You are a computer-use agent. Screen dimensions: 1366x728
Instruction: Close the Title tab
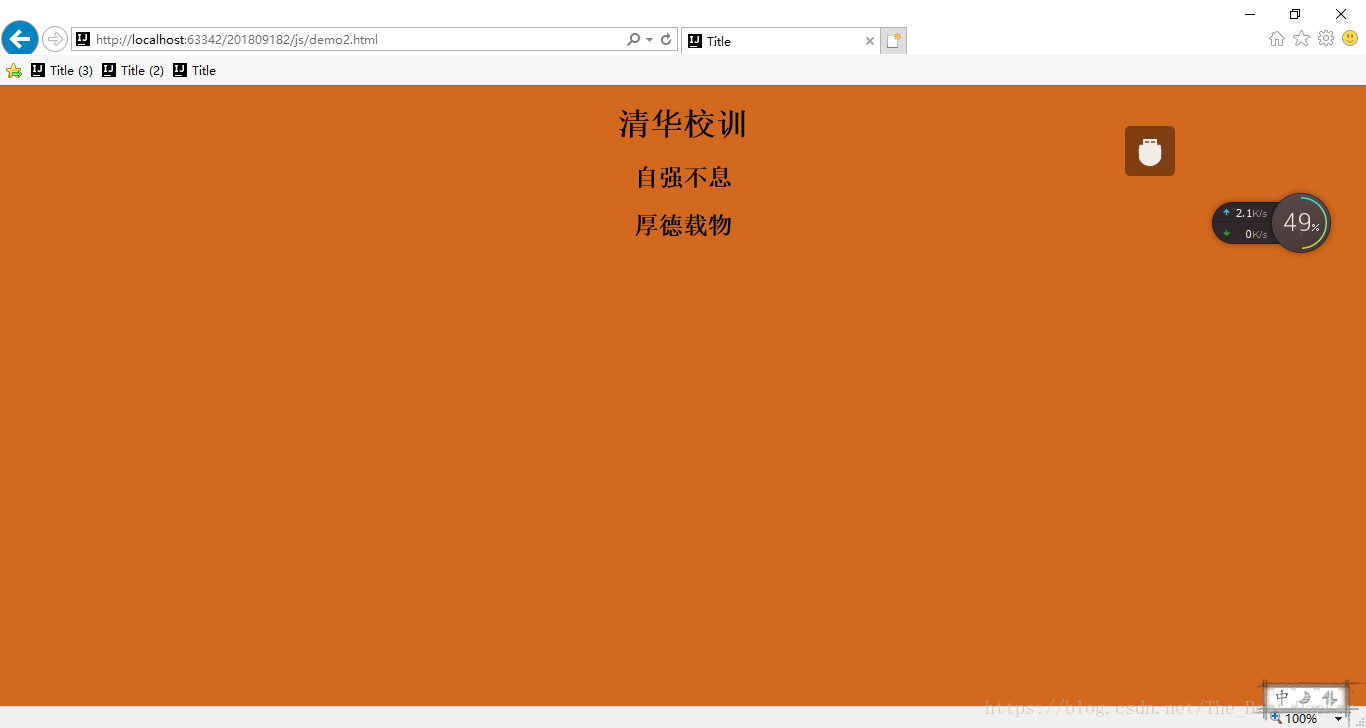[x=869, y=41]
